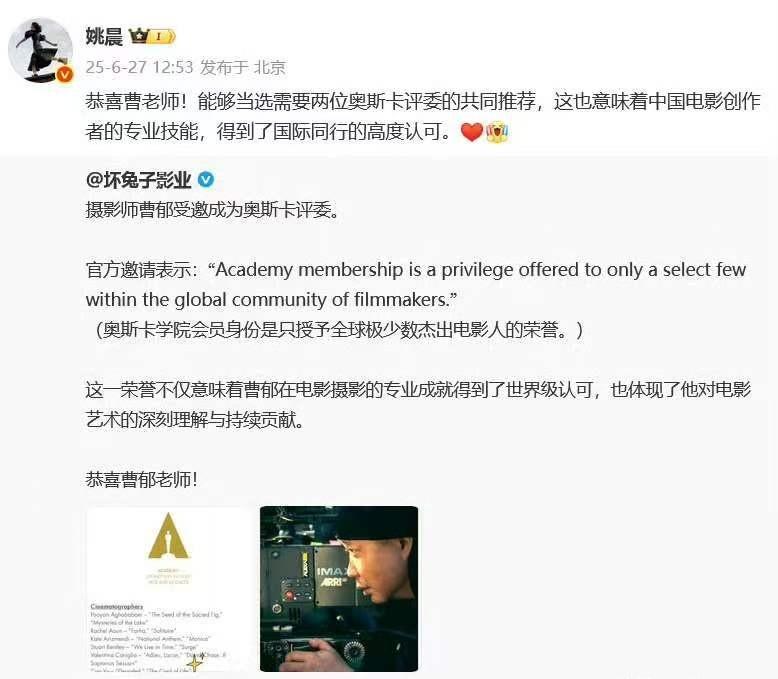Click the red heart emoji

pos(471,132)
